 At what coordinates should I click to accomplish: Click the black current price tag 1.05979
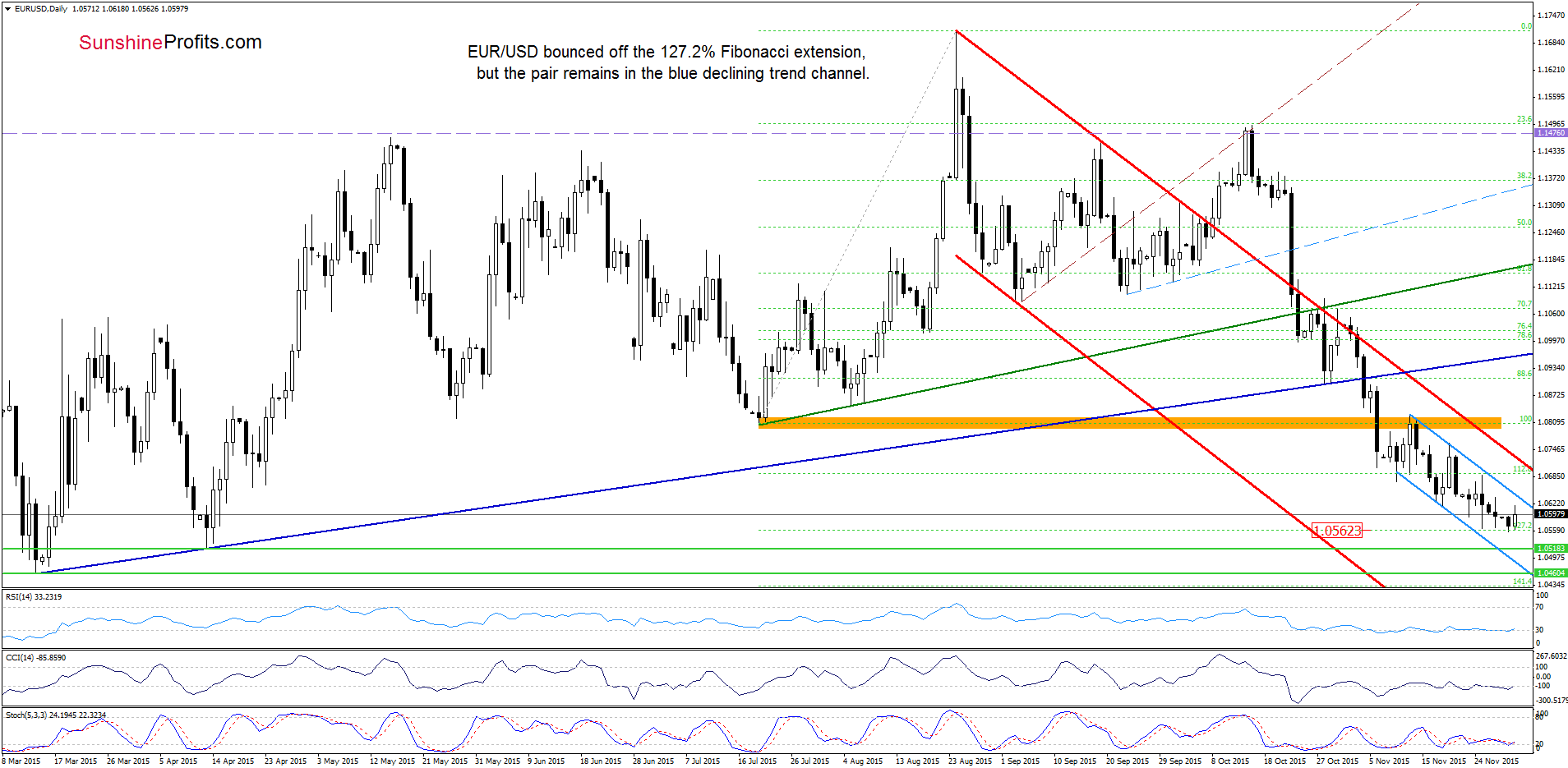pos(1551,514)
